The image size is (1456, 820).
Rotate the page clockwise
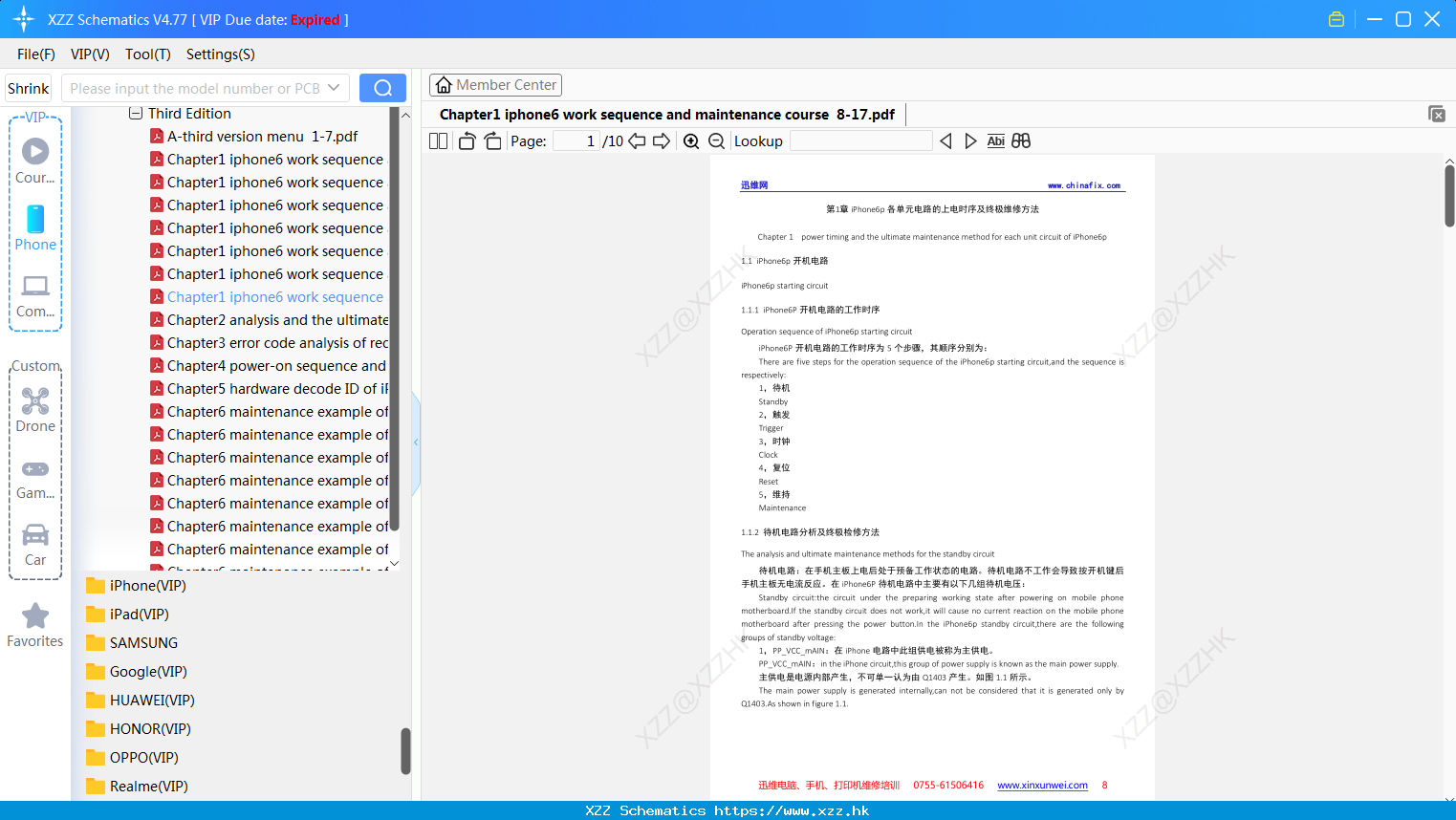click(x=492, y=141)
